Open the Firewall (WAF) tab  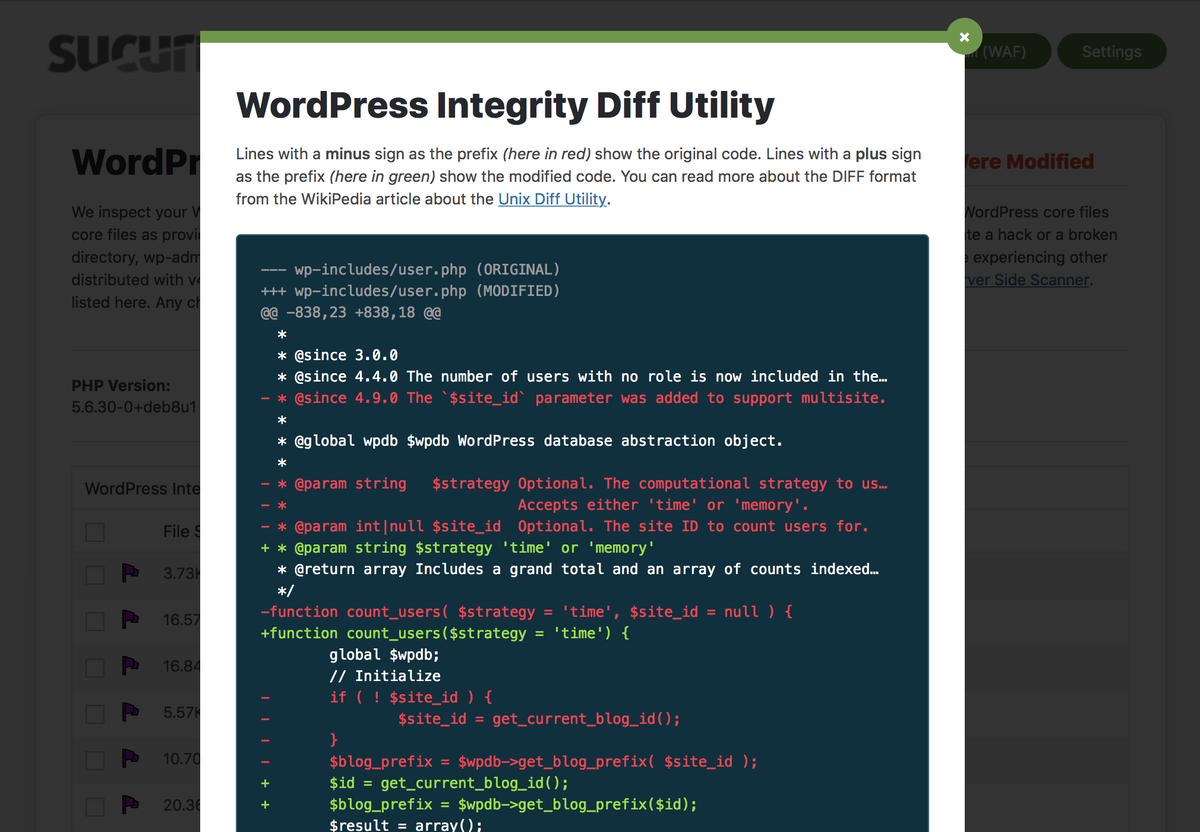pyautogui.click(x=1007, y=52)
